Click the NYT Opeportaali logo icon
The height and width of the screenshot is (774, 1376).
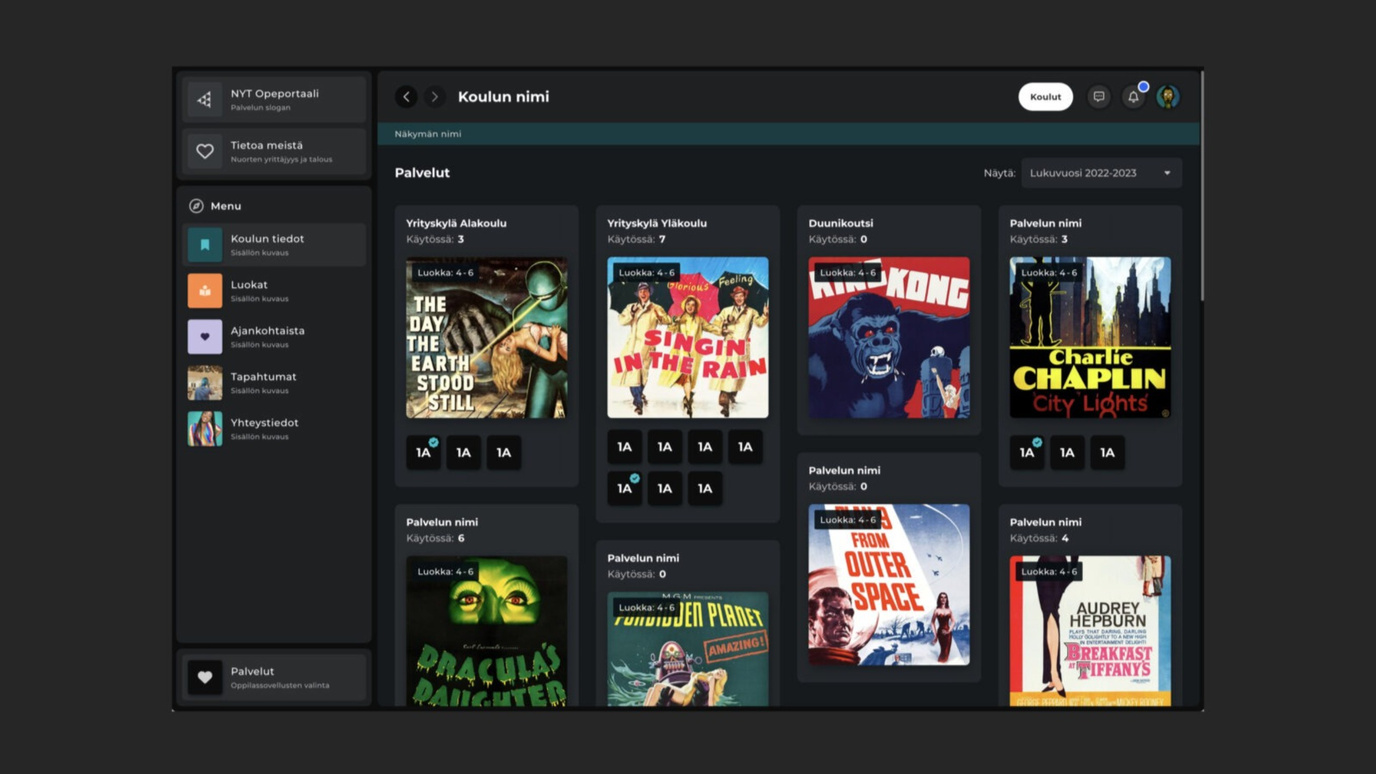coord(205,100)
